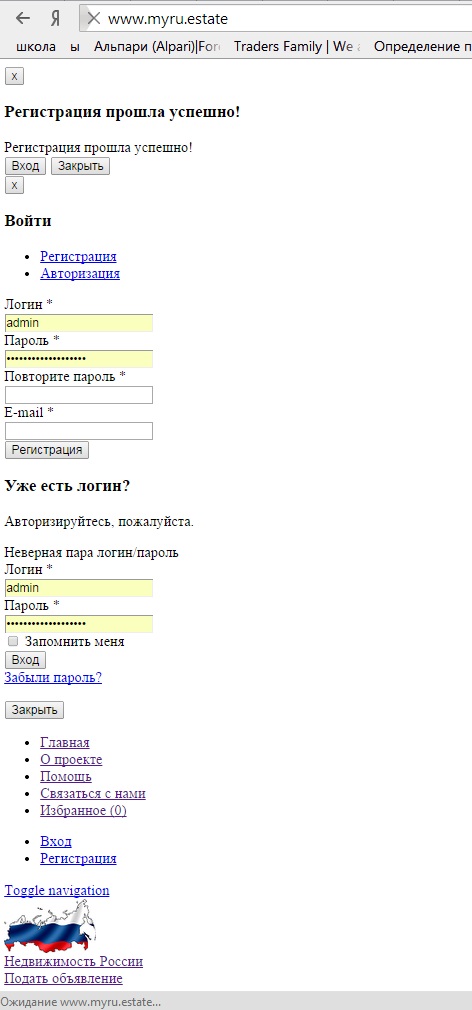This screenshot has width=472, height=1010.
Task: Click the Toggle navigation link
Action: pos(57,891)
